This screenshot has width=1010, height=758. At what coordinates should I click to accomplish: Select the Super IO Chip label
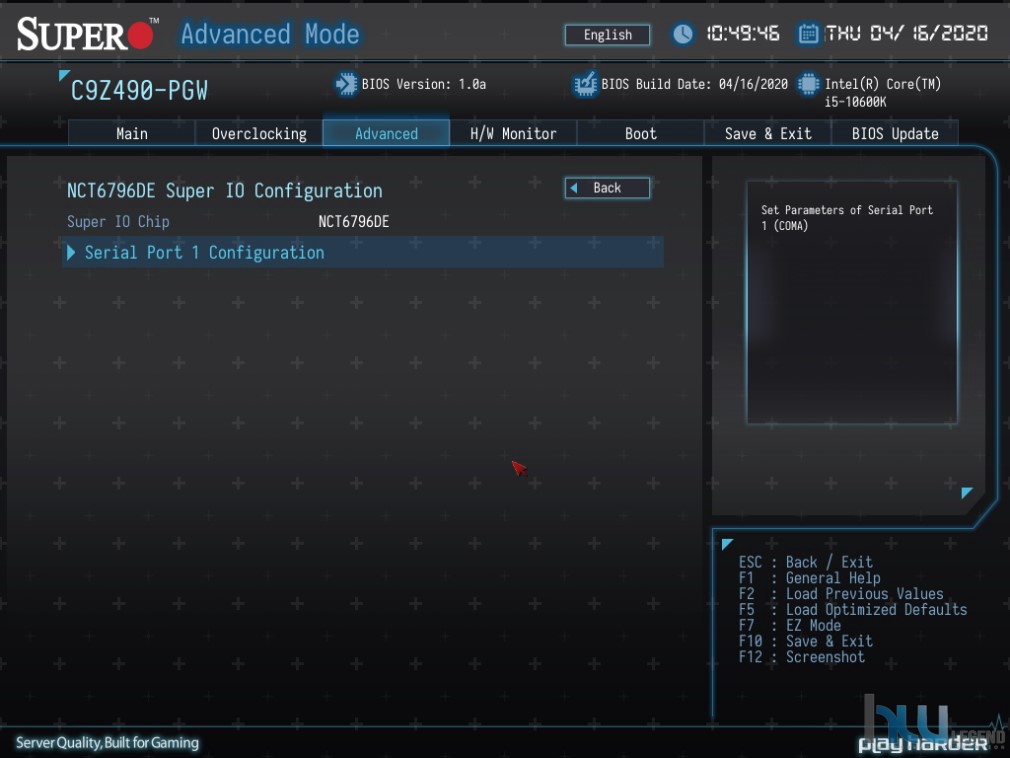click(118, 222)
